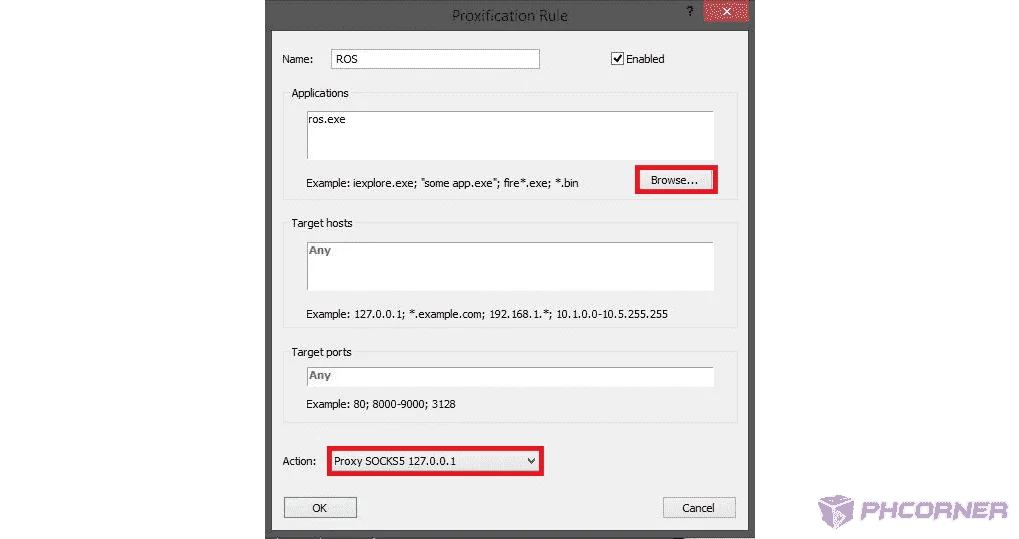Confirm the rule with OK
Viewport: 1019px width, 539px height.
coord(320,508)
